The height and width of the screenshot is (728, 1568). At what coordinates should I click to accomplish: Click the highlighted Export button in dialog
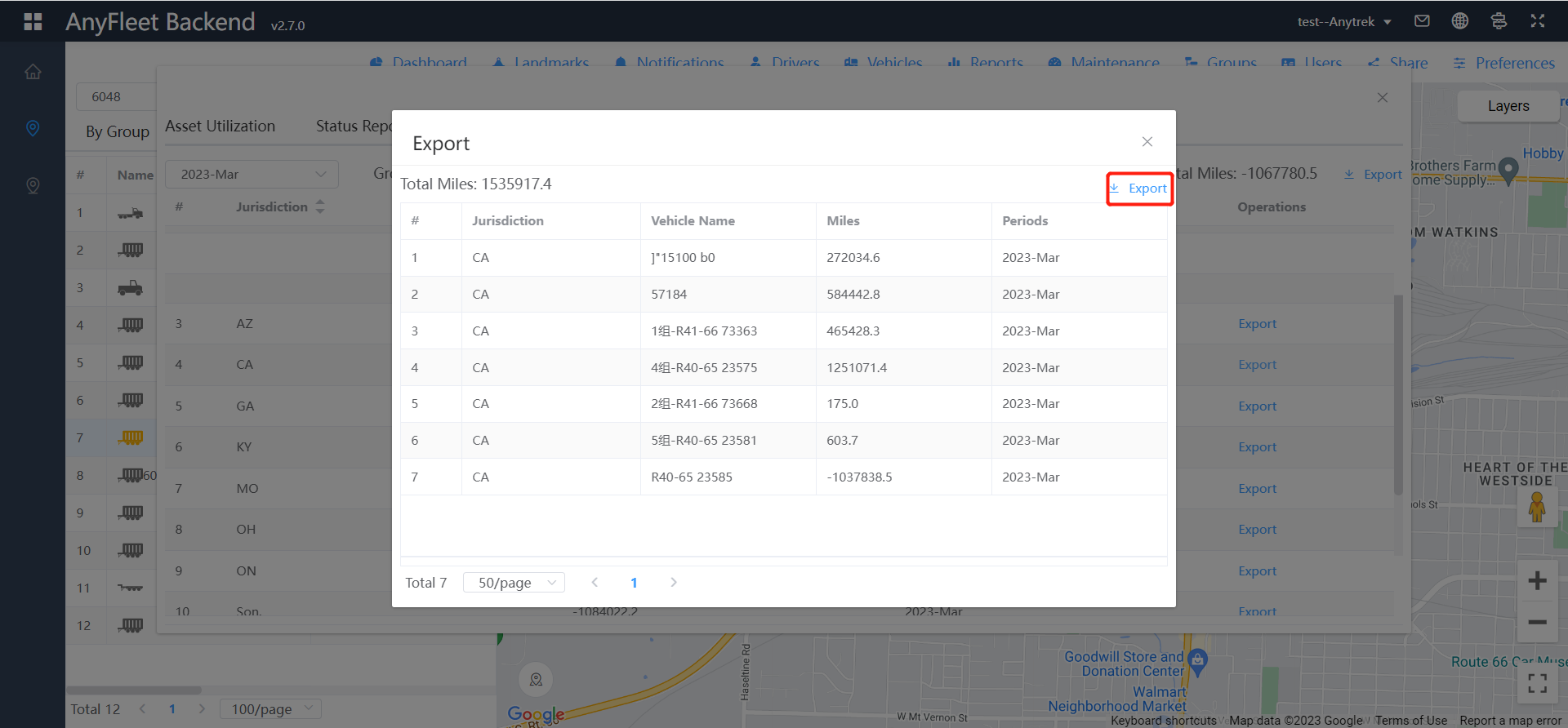1140,189
